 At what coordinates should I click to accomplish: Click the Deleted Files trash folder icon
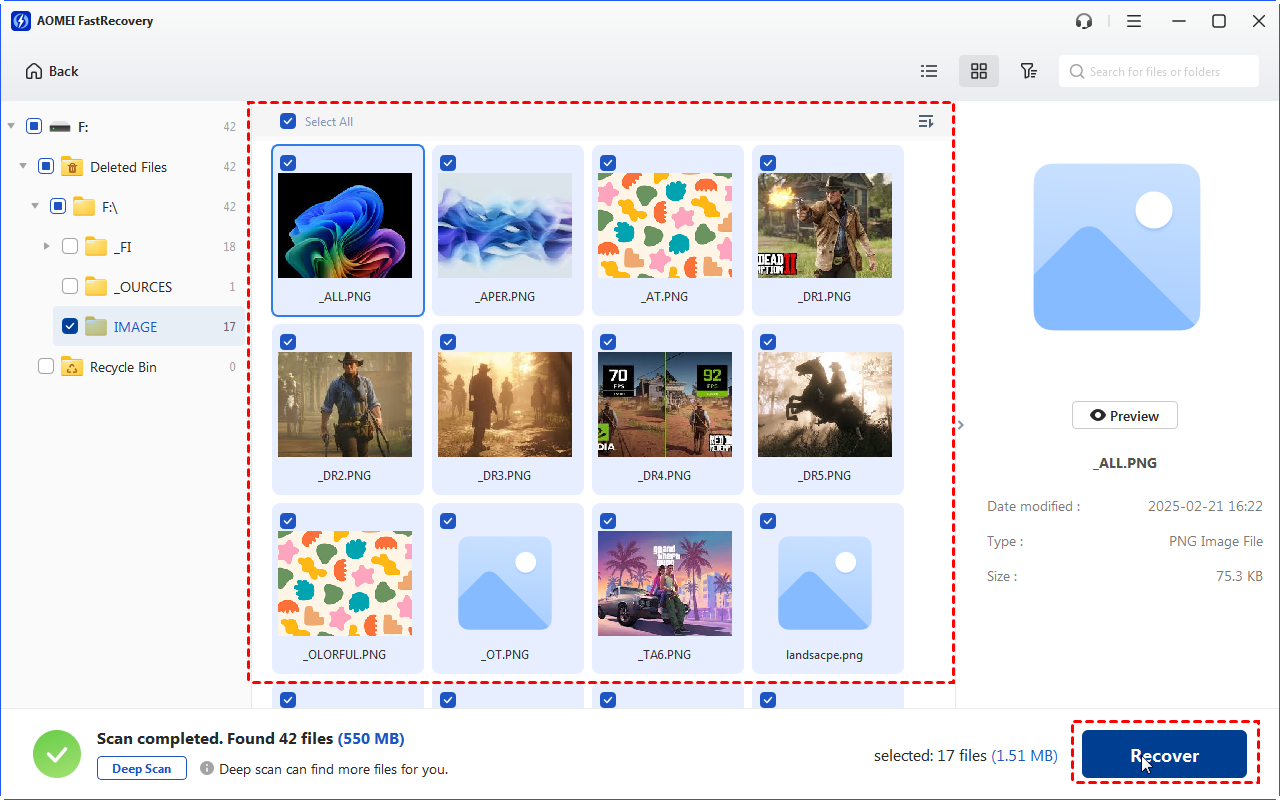click(x=71, y=167)
